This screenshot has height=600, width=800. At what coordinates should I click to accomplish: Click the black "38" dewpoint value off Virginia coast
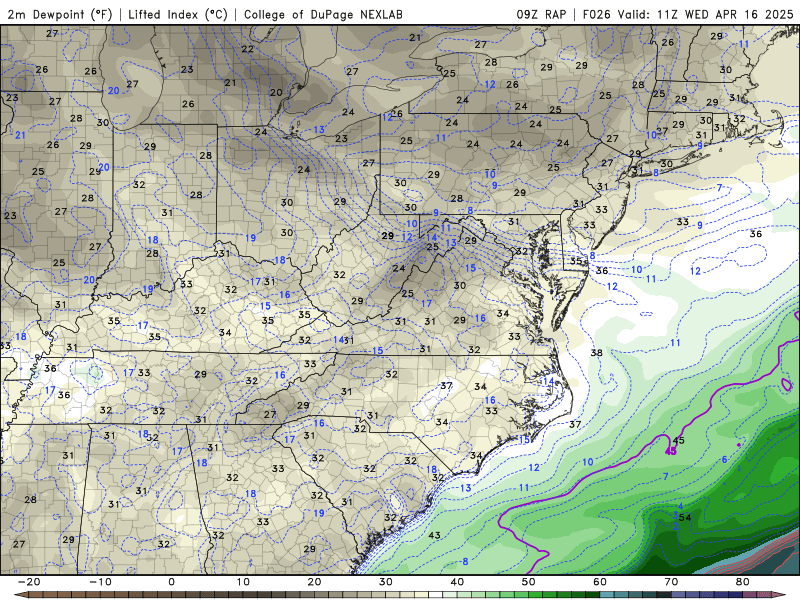[x=596, y=353]
